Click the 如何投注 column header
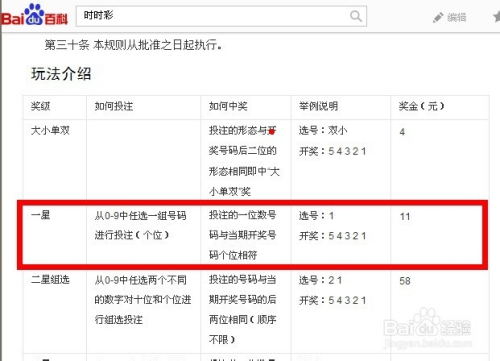 pyautogui.click(x=114, y=106)
